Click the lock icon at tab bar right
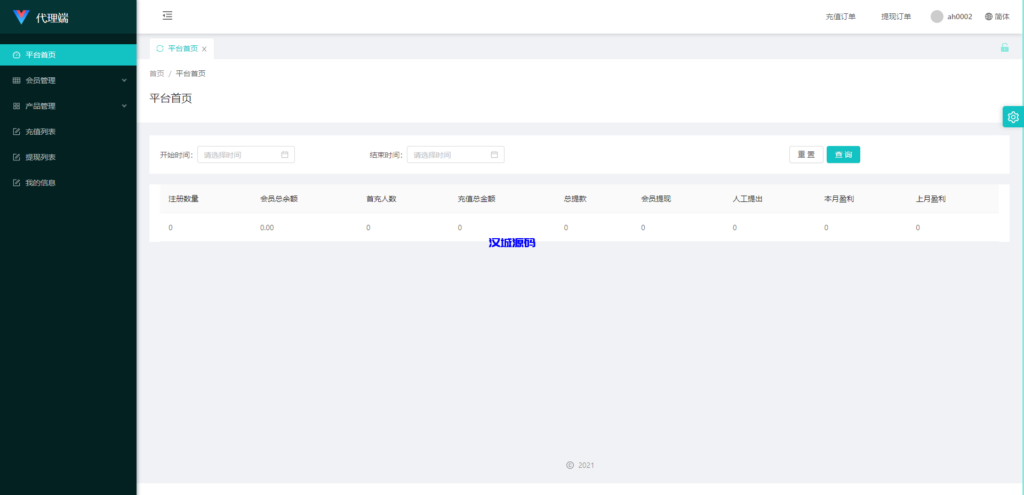This screenshot has height=495, width=1024. 1004,48
